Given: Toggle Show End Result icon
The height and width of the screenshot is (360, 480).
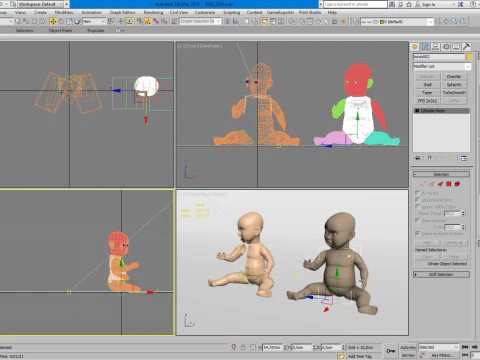Looking at the screenshot, I should 430,158.
